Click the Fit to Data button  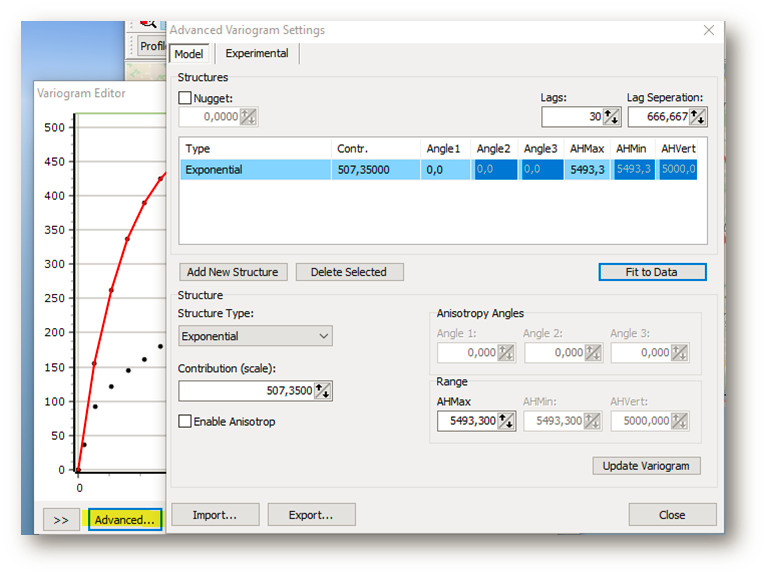click(652, 272)
